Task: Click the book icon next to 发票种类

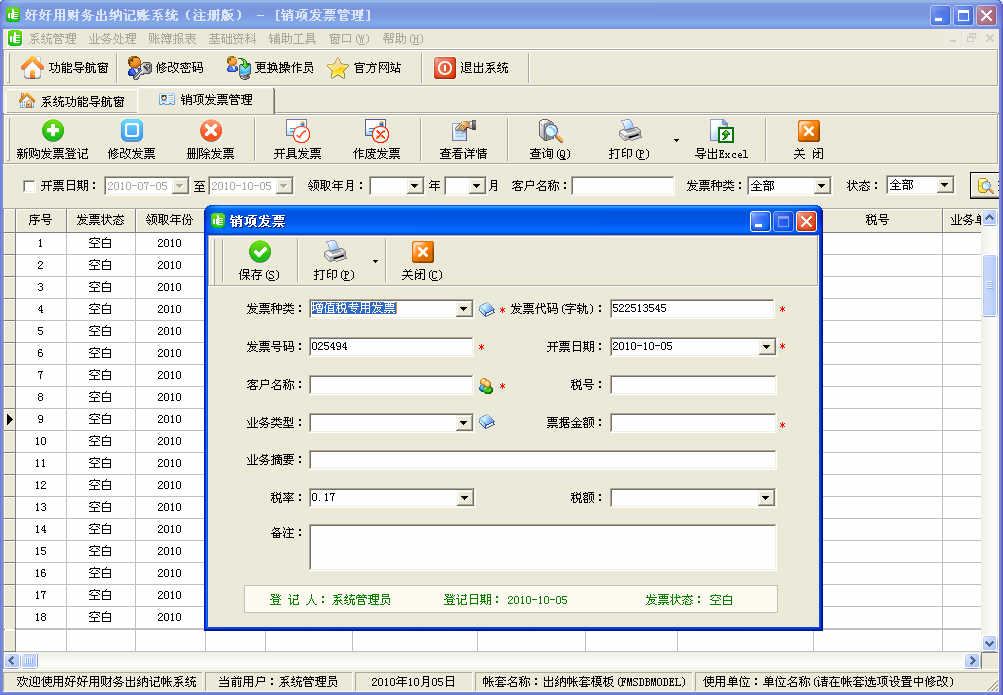Action: pos(486,309)
